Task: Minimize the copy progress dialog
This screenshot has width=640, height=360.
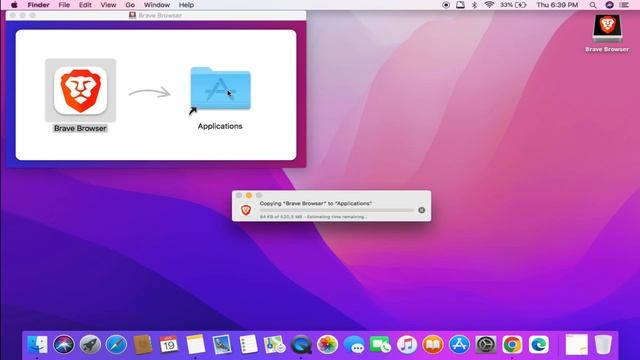Action: [249, 196]
